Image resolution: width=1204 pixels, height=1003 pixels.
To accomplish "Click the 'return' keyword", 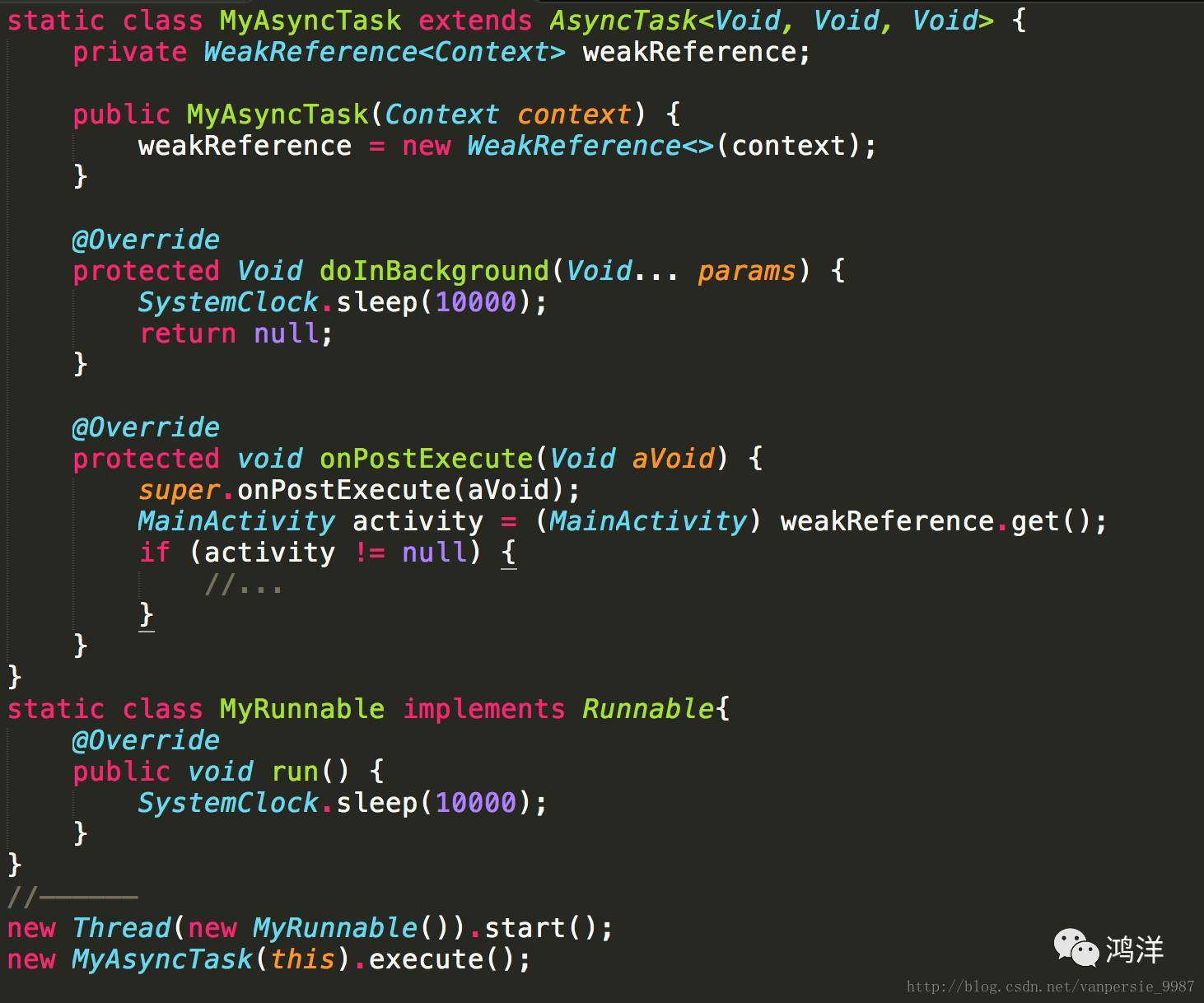I will [188, 334].
